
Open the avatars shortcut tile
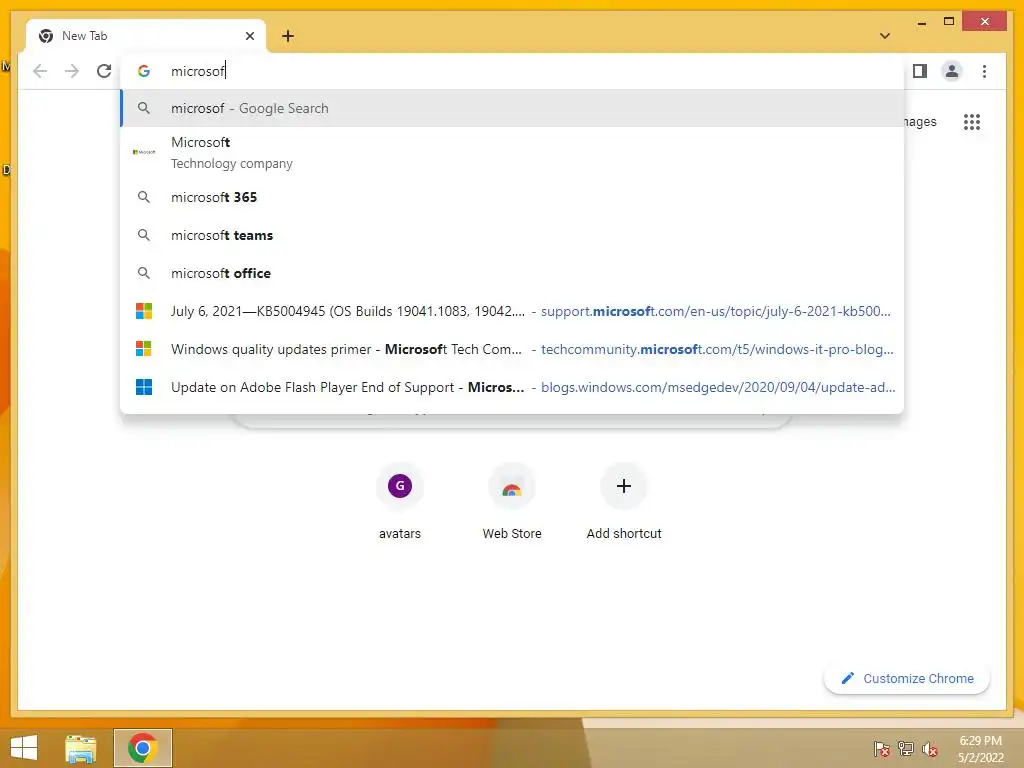click(400, 502)
